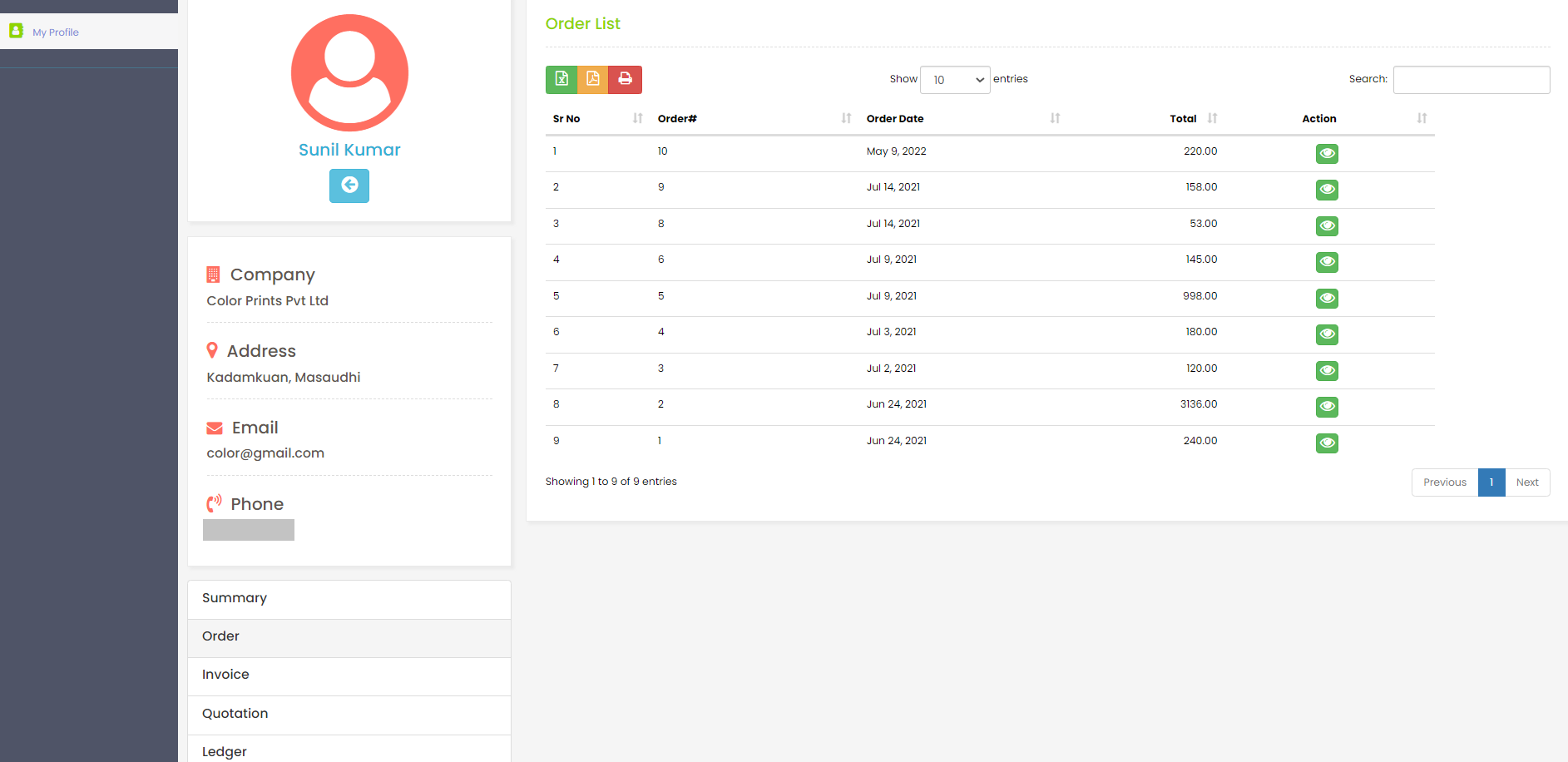Screen dimensions: 1568x762
Task: Export order list as PDF
Action: 593,79
